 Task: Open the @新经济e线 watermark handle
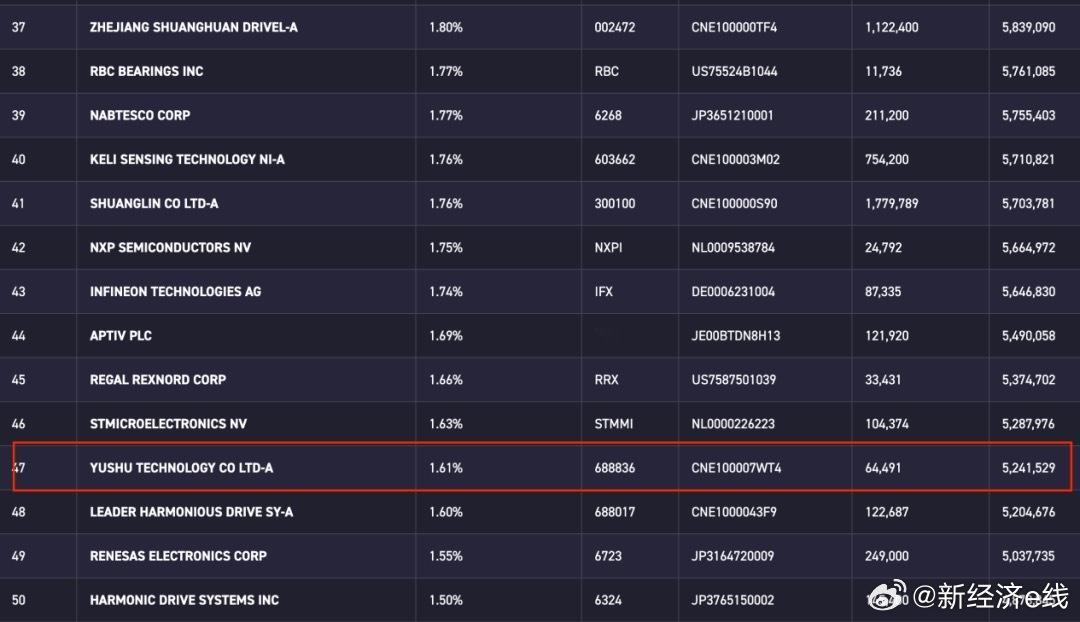[x=991, y=595]
